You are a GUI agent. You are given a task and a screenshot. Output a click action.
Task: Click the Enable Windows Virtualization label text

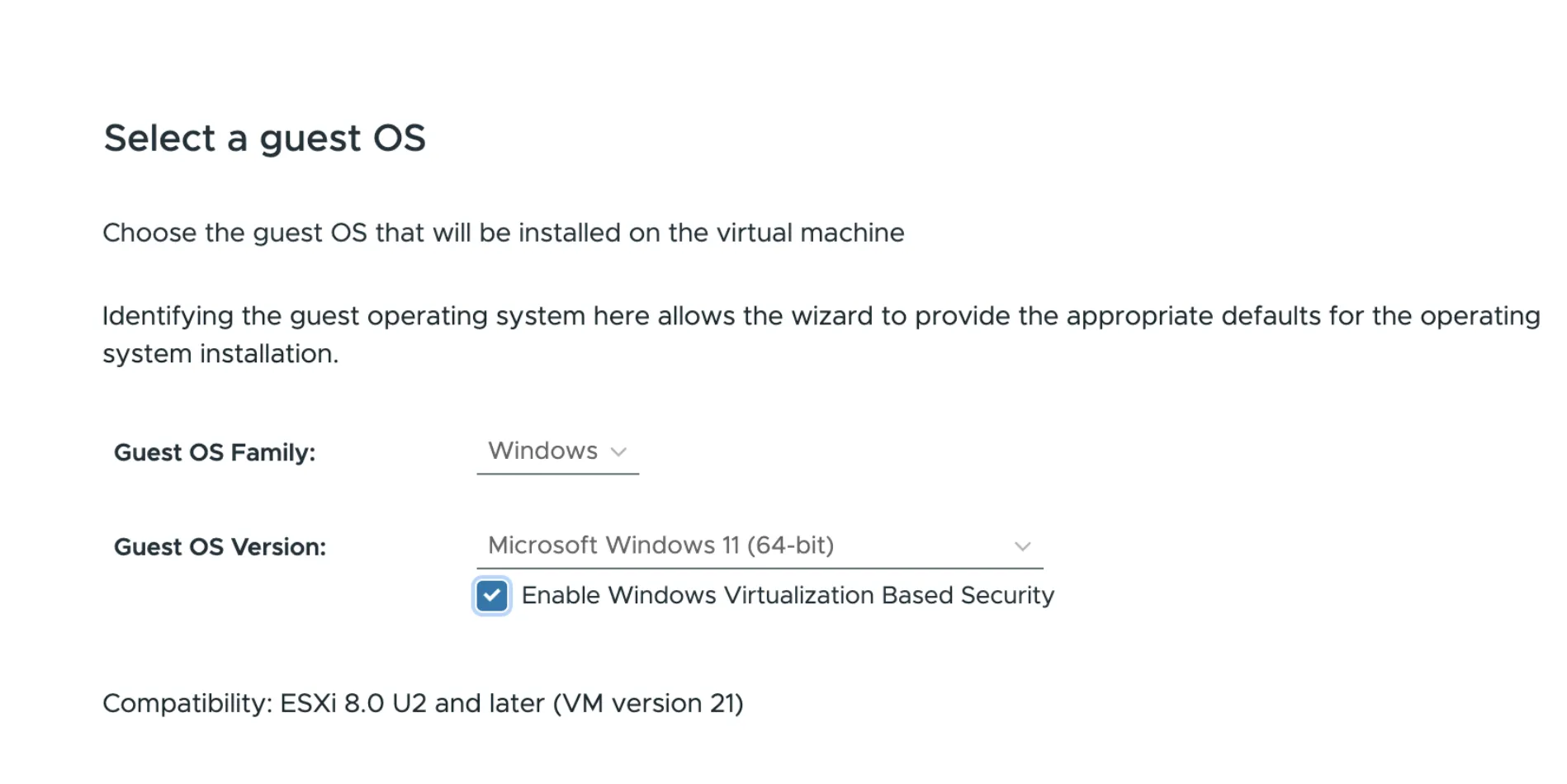tap(786, 595)
